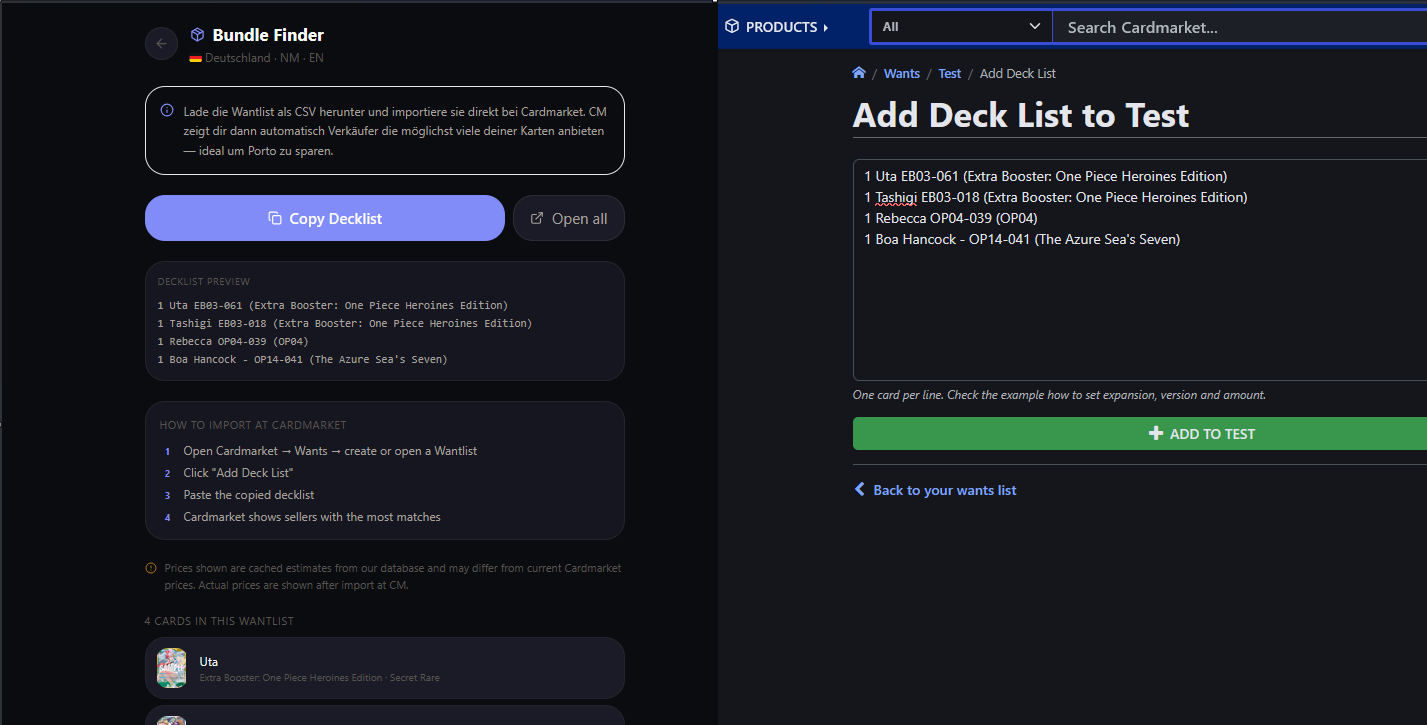The height and width of the screenshot is (725, 1427).
Task: Click the warning icon beside the price disclaimer
Action: pyautogui.click(x=151, y=569)
